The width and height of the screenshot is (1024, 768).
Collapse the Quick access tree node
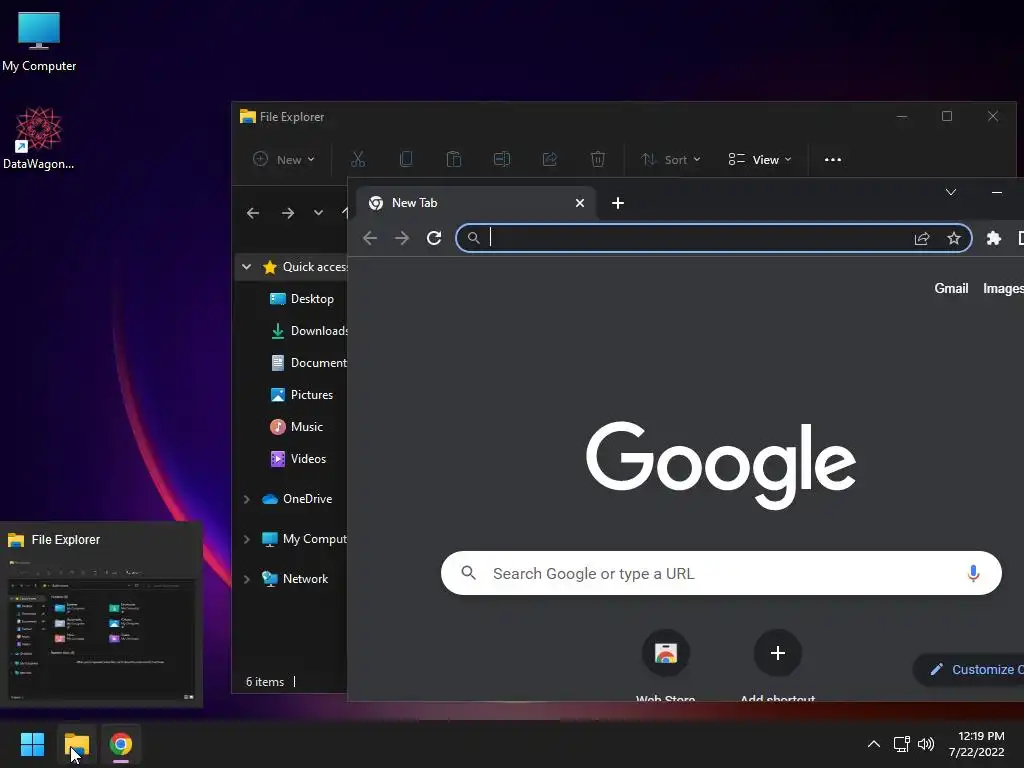246,266
